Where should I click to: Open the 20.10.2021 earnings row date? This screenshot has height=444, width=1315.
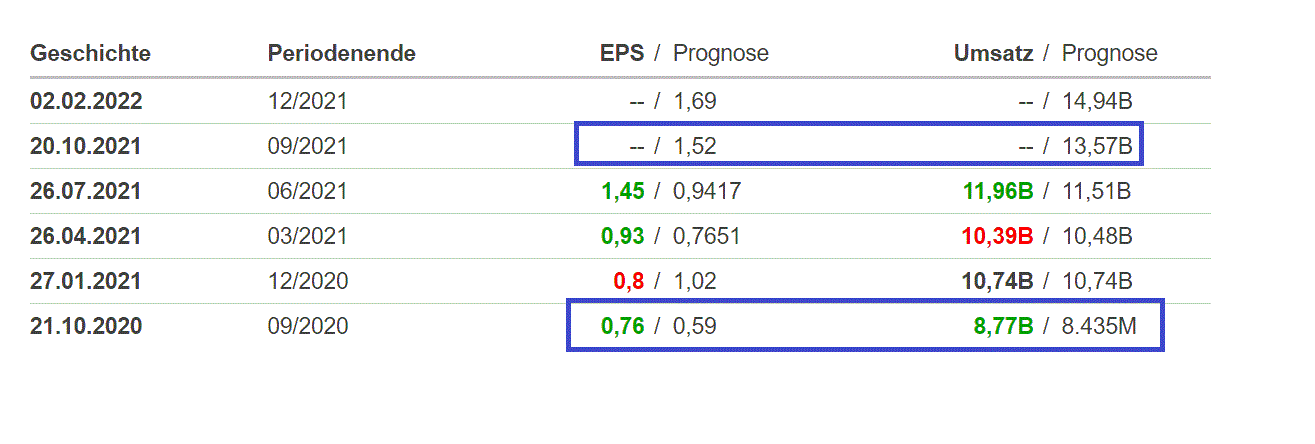click(x=86, y=146)
